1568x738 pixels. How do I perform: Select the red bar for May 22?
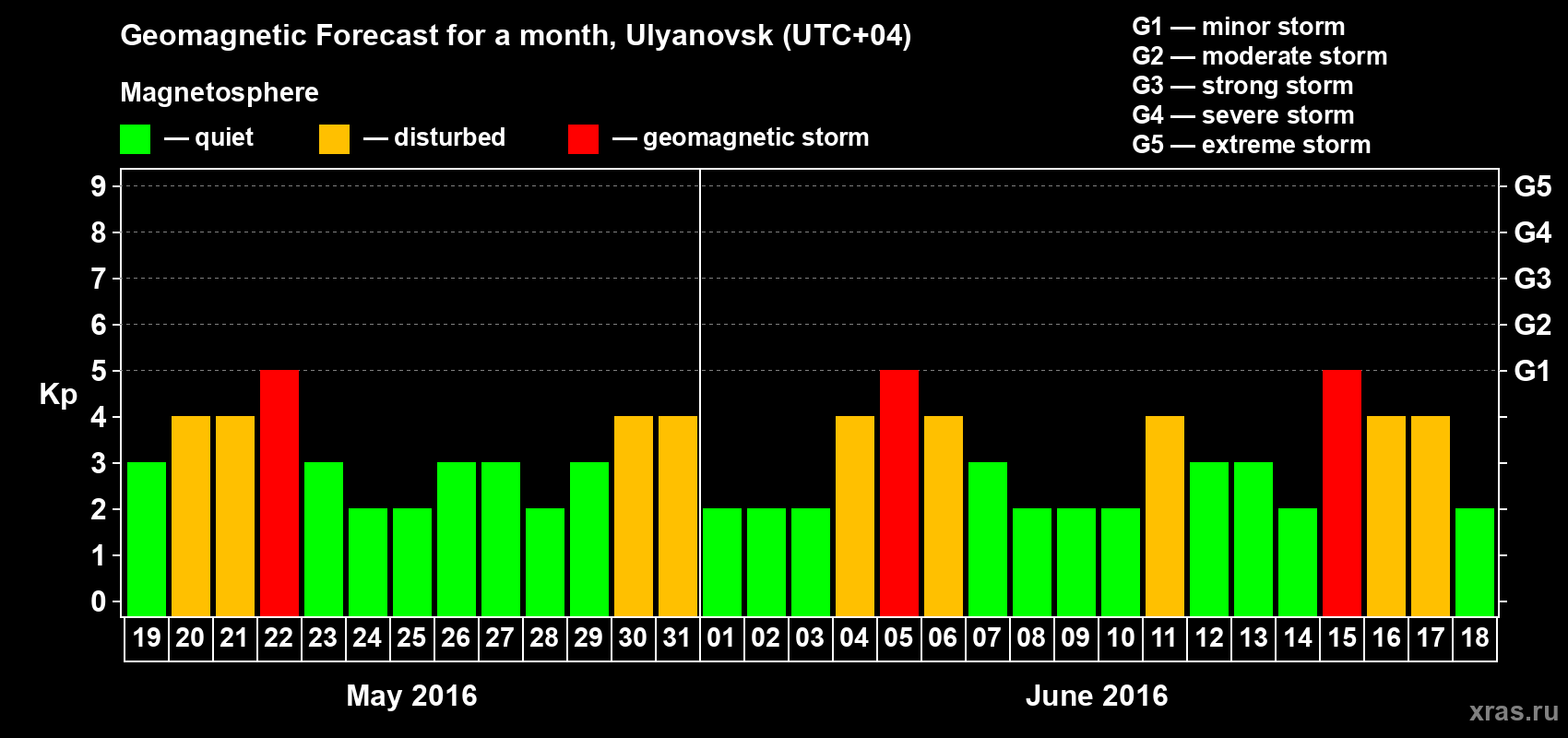click(x=279, y=493)
